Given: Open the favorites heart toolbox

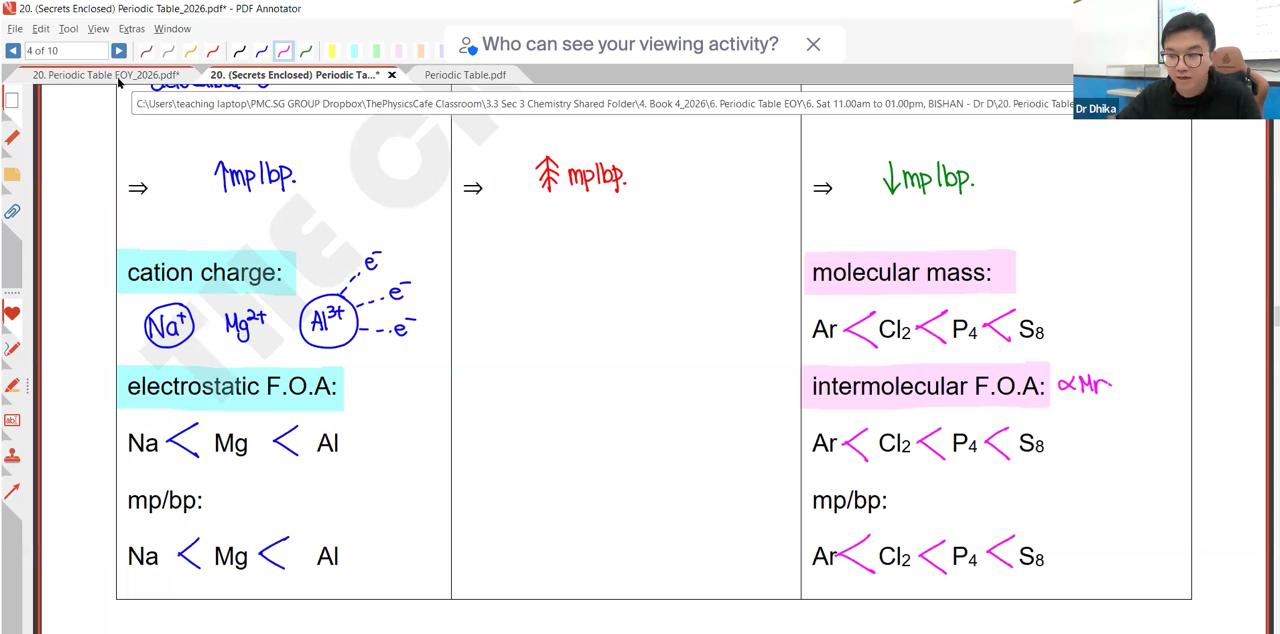Looking at the screenshot, I should coord(12,313).
